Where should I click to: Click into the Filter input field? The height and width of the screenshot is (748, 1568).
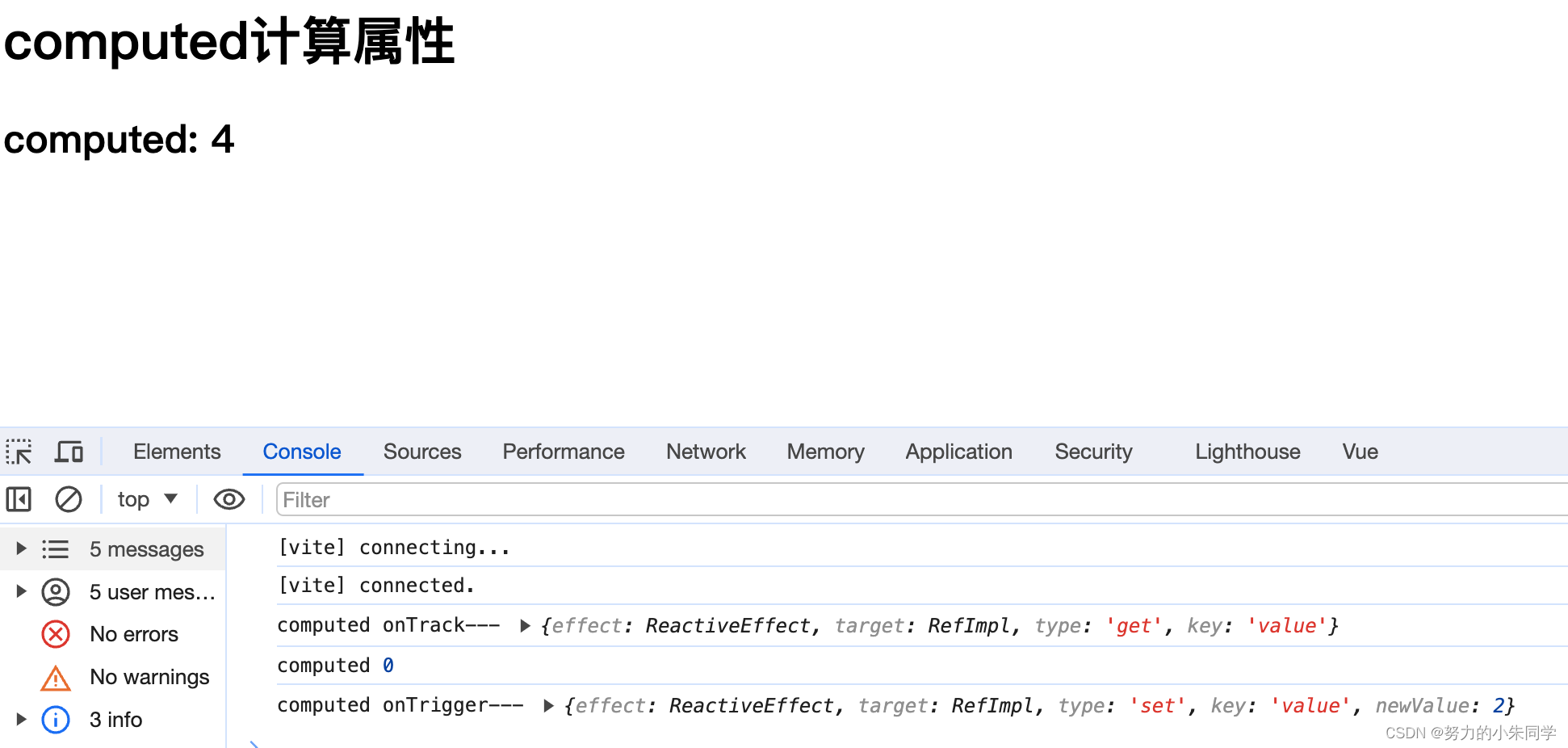(x=921, y=499)
